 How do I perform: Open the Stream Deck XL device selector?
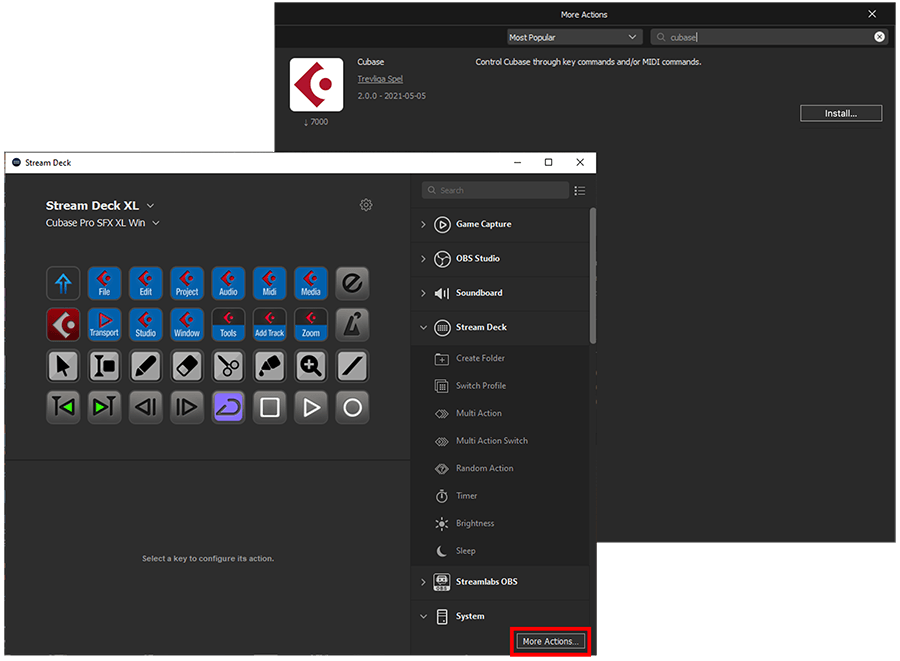(149, 205)
